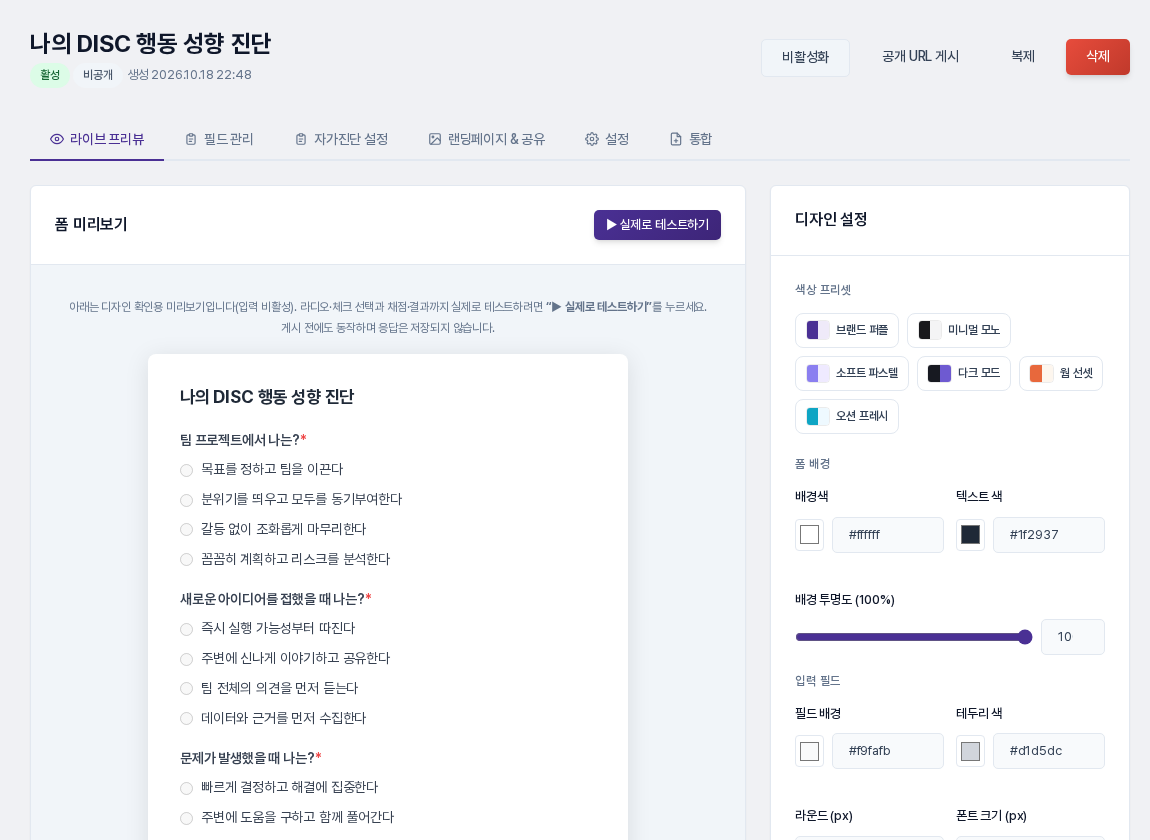The image size is (1150, 840).
Task: Start 실제로 테스트하기
Action: point(657,224)
